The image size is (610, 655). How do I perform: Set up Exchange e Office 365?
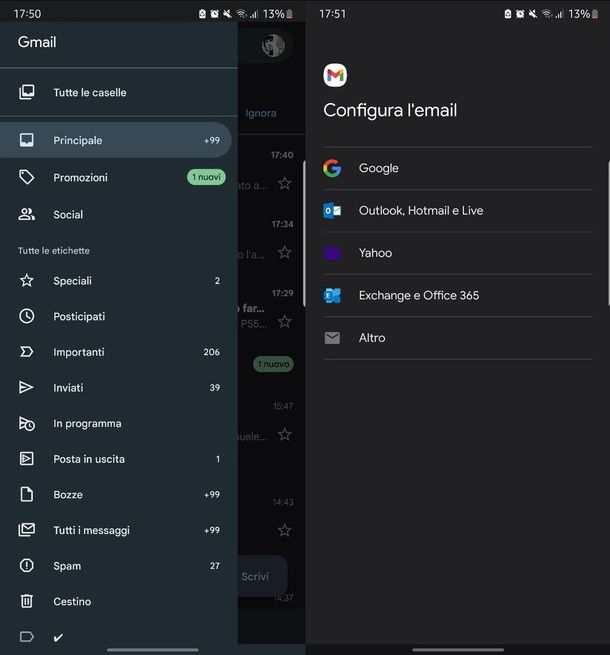pos(458,295)
